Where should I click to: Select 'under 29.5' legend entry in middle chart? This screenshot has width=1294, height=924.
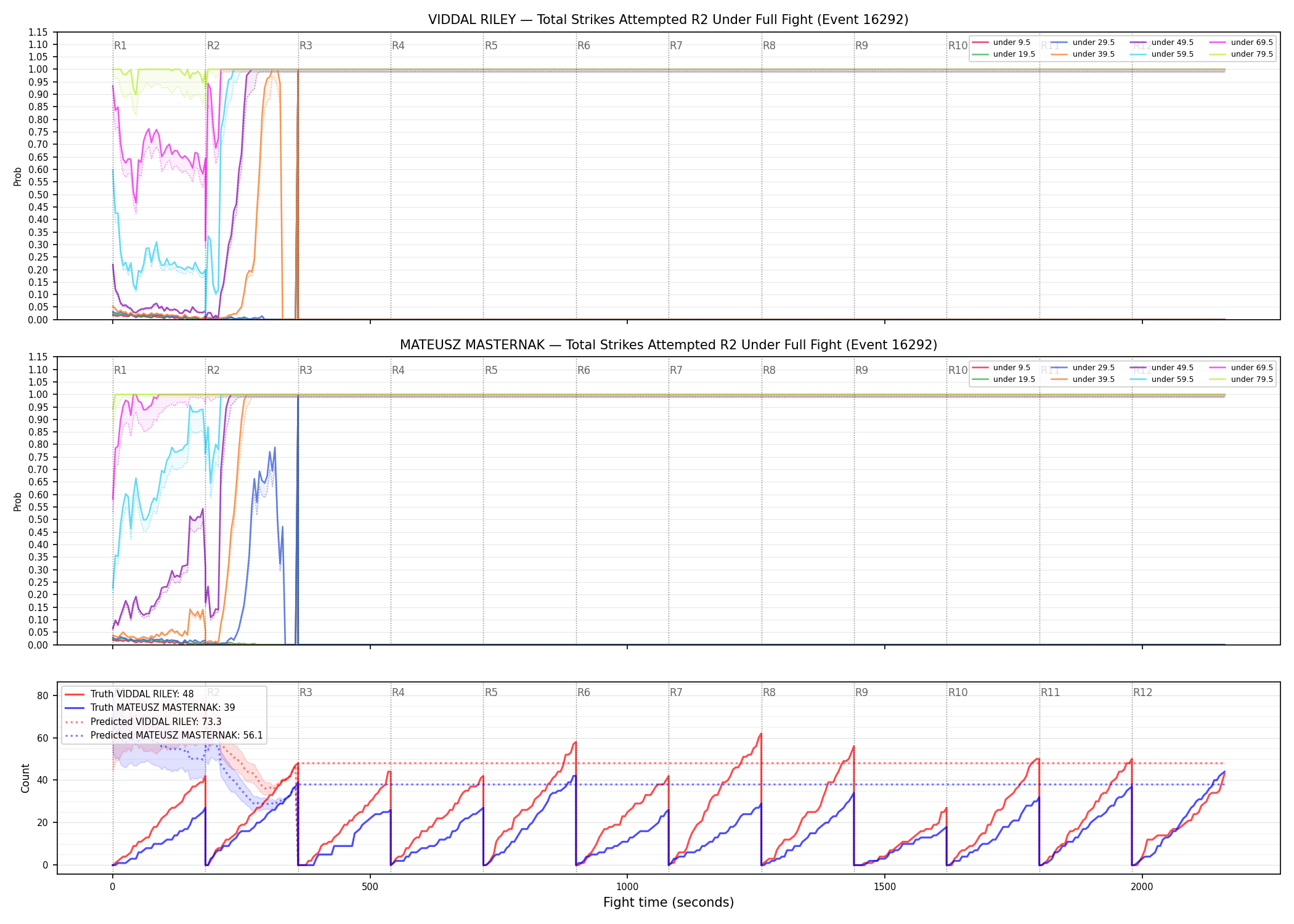tap(1083, 368)
